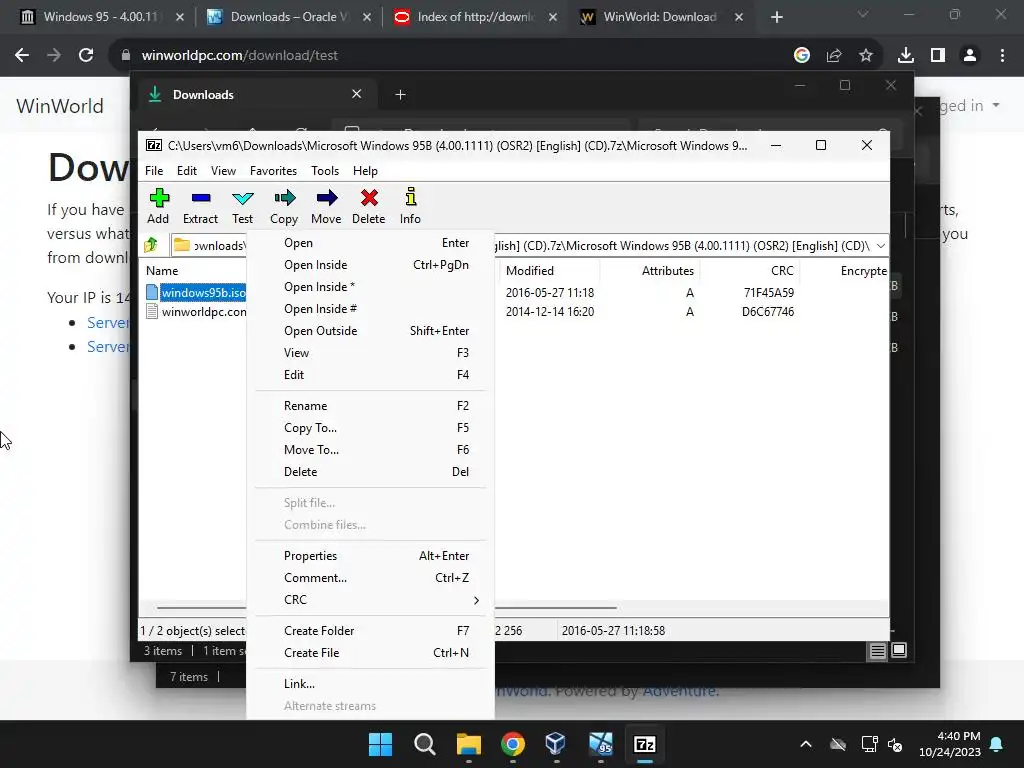1024x768 pixels.
Task: Click the Google icon in address bar
Action: 802,56
